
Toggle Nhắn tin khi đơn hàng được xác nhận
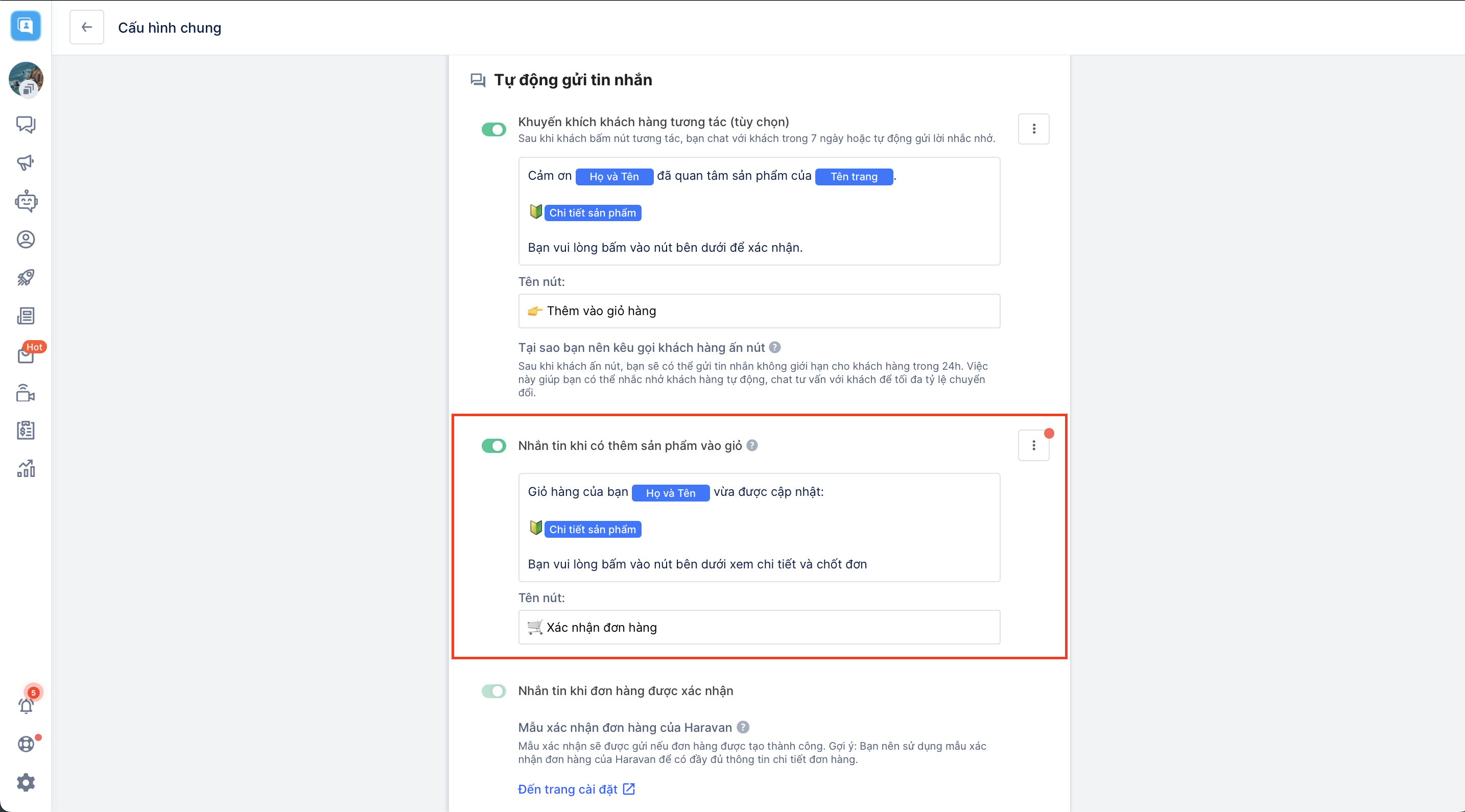point(493,691)
